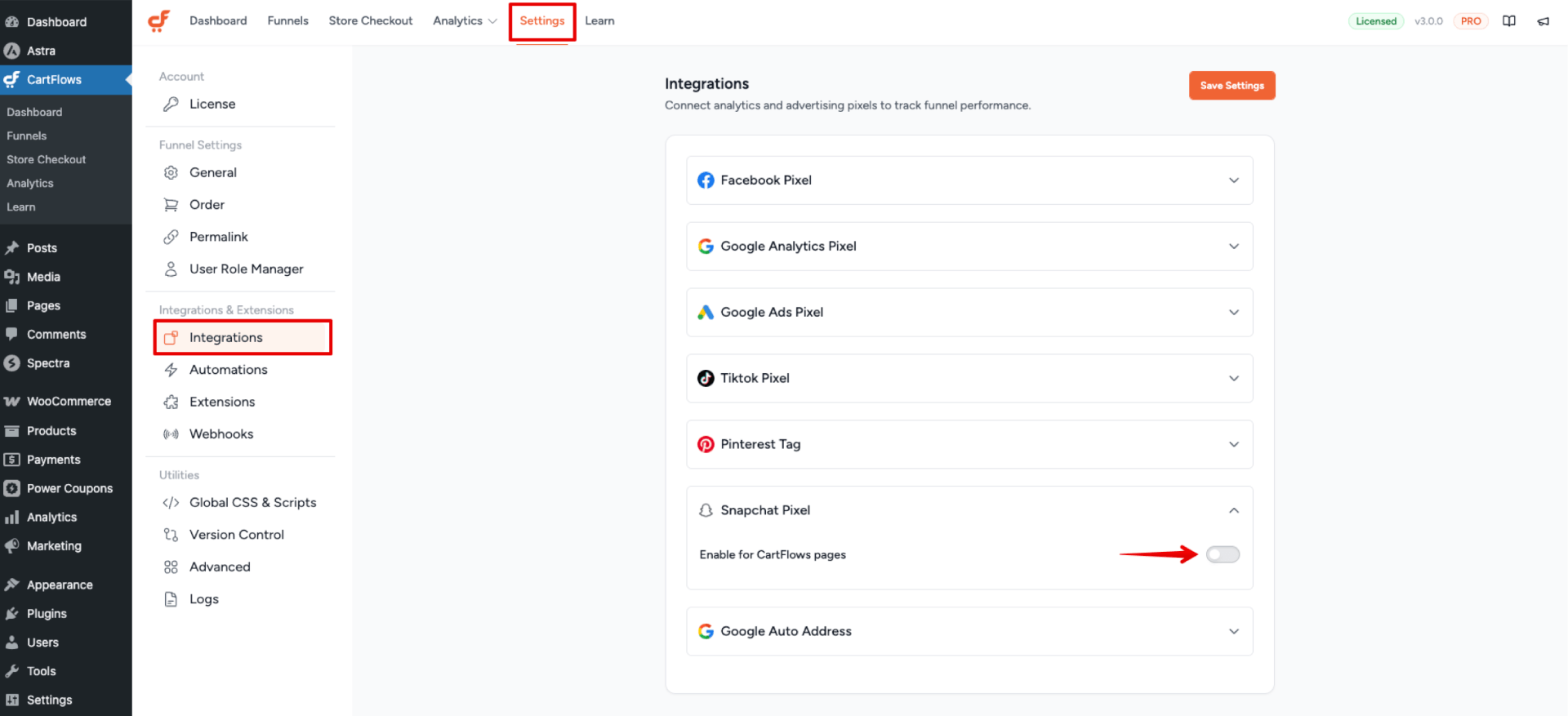Click the Marketing megaphone icon in WordPress sidebar
This screenshot has height=716, width=1568.
click(x=12, y=546)
